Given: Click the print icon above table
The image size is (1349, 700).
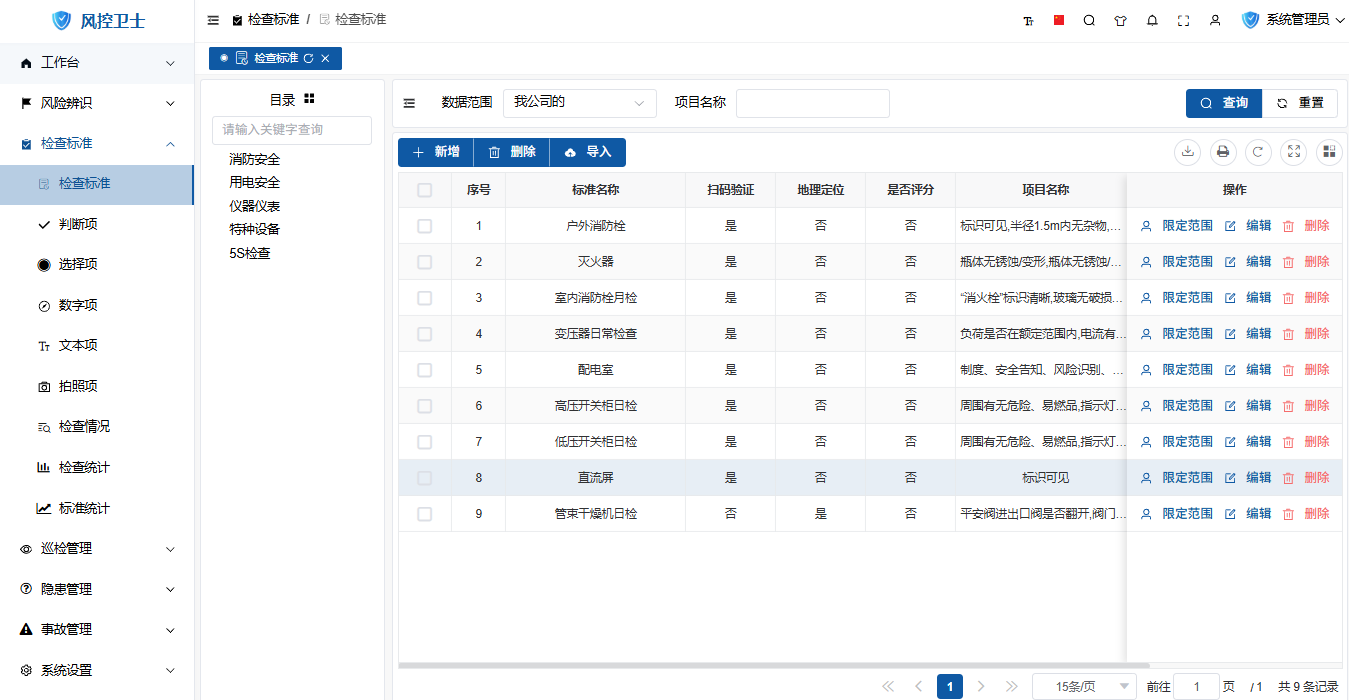Looking at the screenshot, I should tap(1222, 152).
